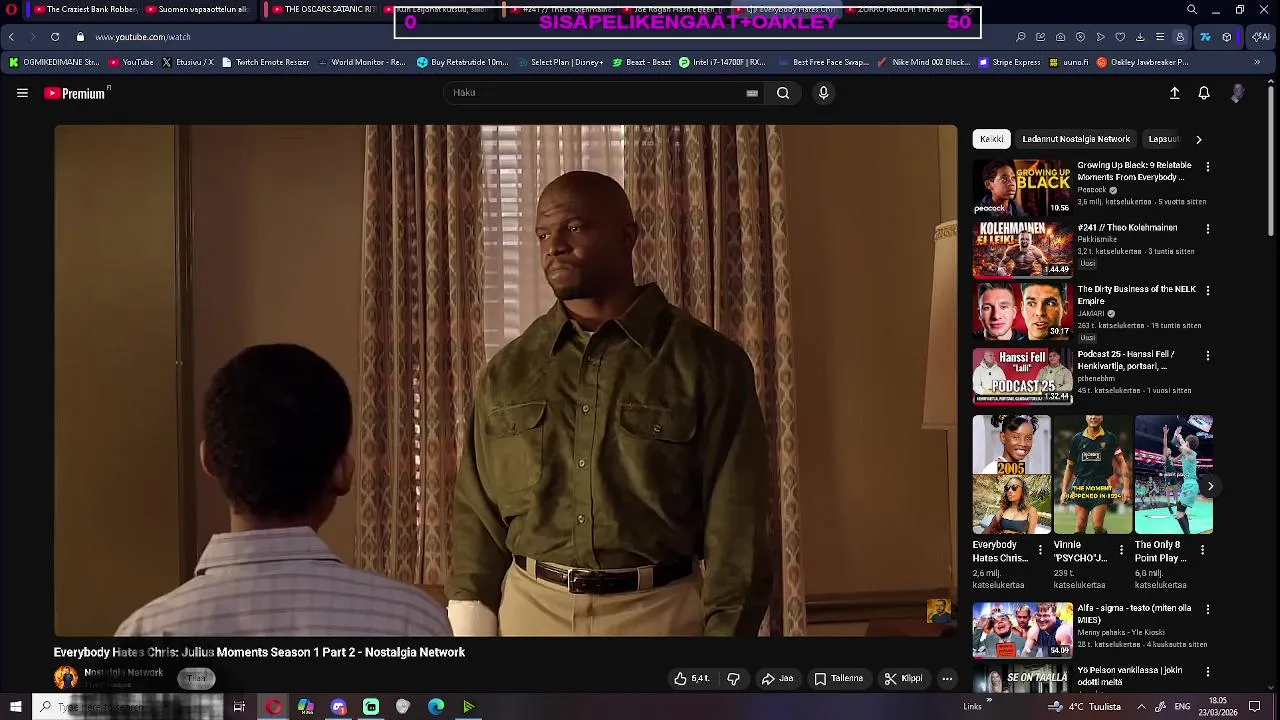Switch to The Craziest Bank Robber tab
This screenshot has width=1280, height=720.
pyautogui.click(x=84, y=10)
